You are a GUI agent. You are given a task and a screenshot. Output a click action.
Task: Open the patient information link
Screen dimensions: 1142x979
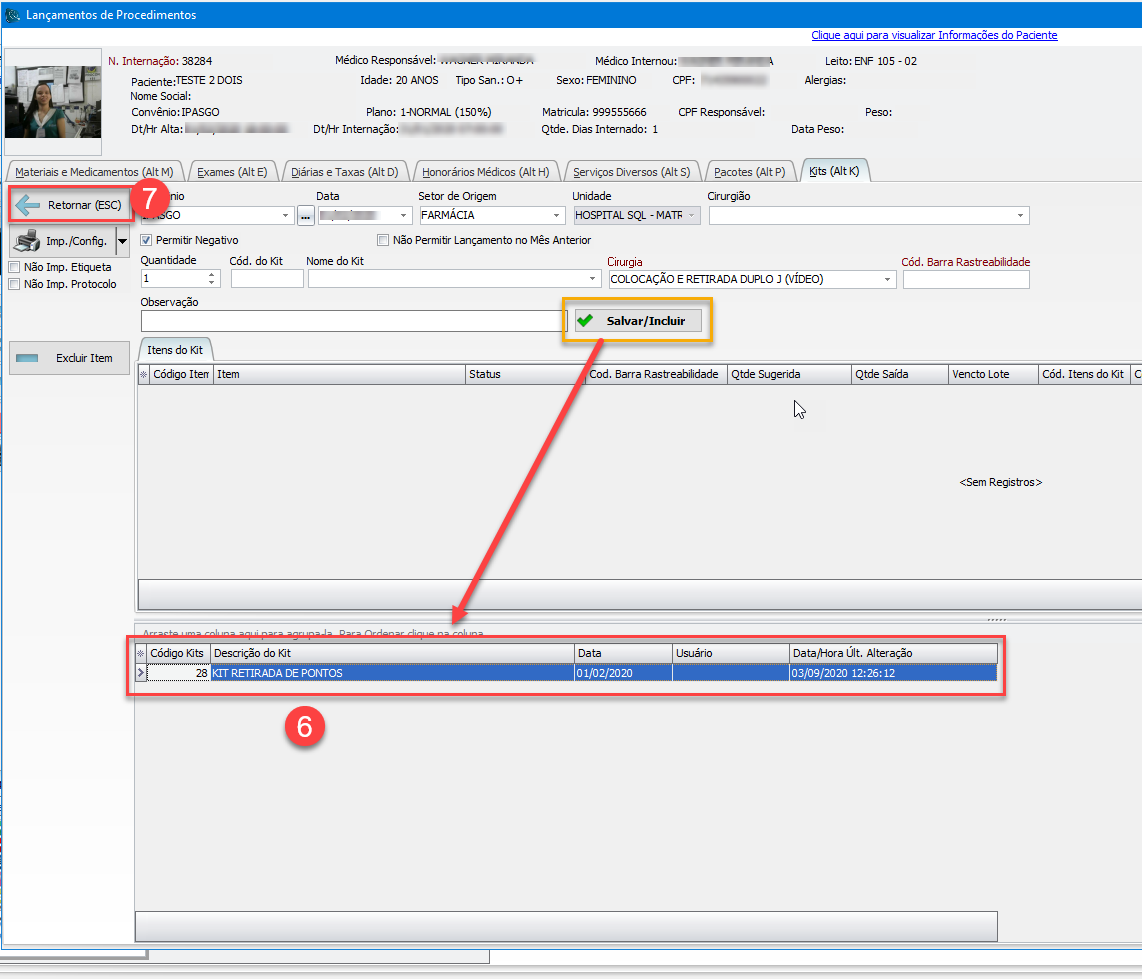point(934,35)
